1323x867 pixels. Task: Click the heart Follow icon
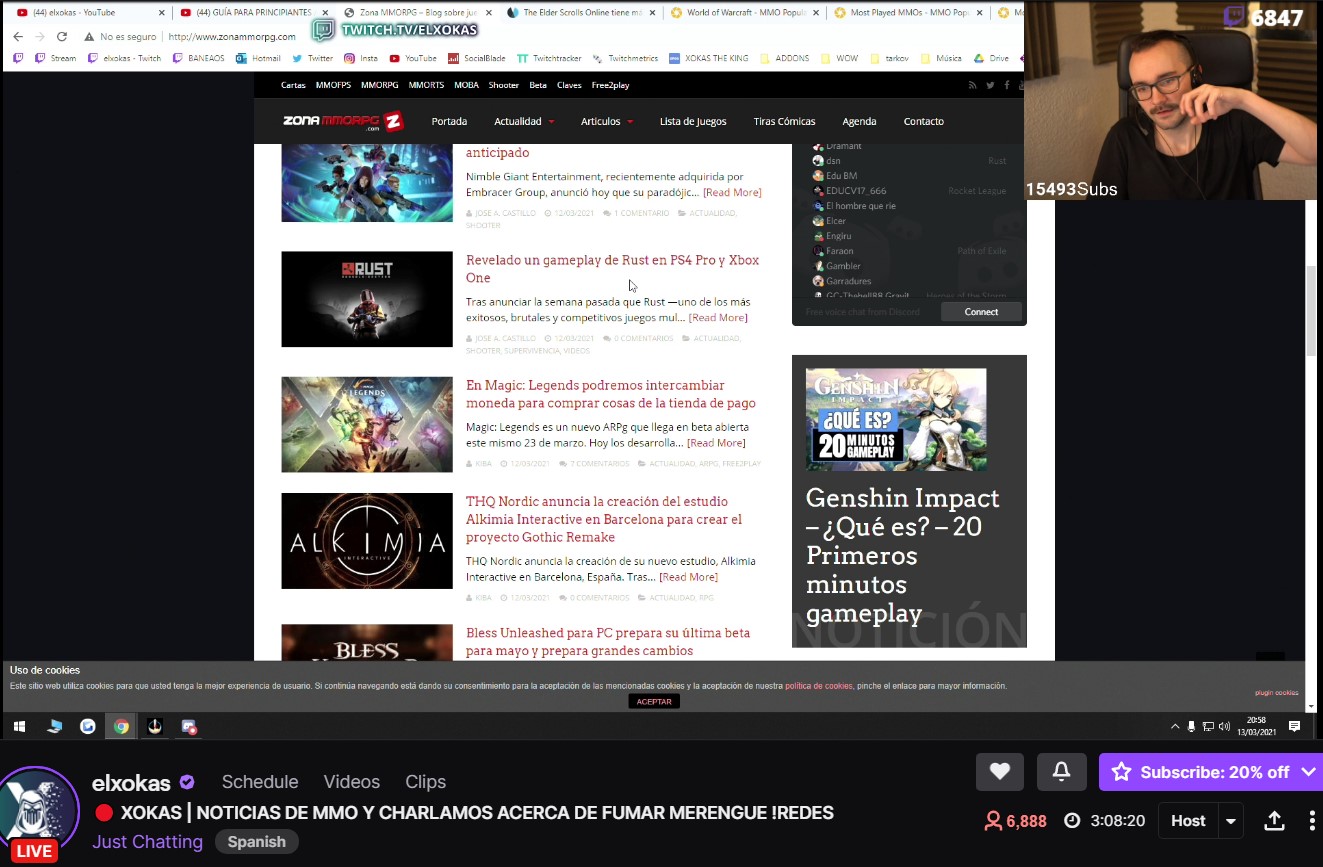pyautogui.click(x=999, y=771)
